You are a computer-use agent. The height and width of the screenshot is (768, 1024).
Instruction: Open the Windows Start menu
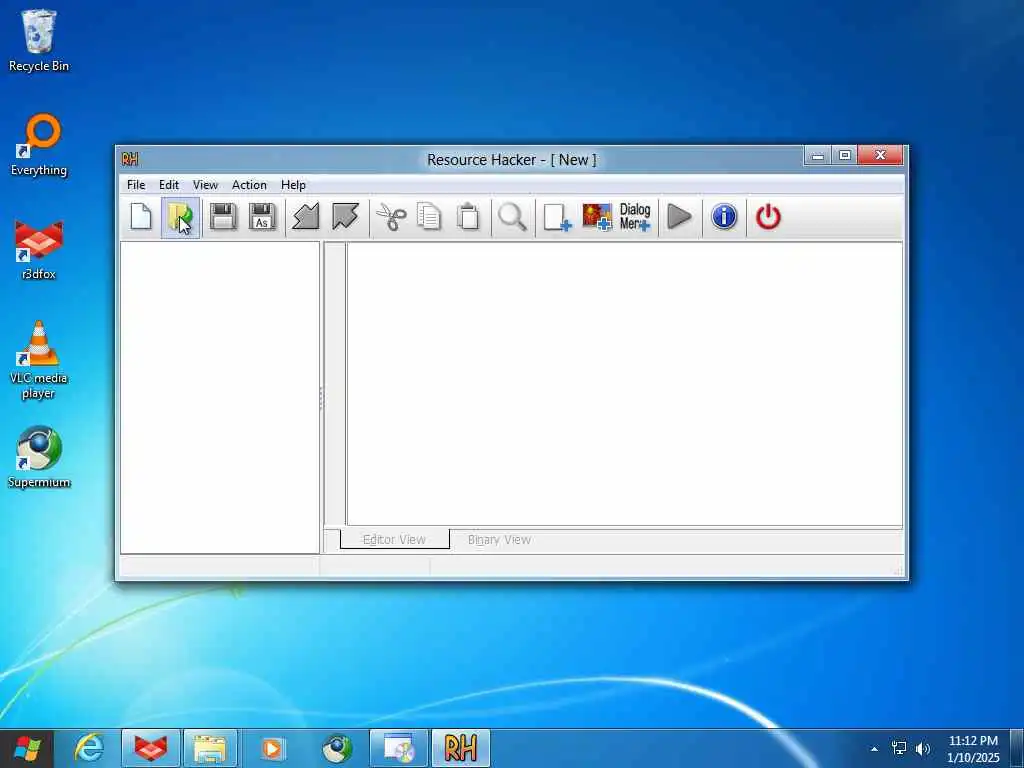click(27, 748)
